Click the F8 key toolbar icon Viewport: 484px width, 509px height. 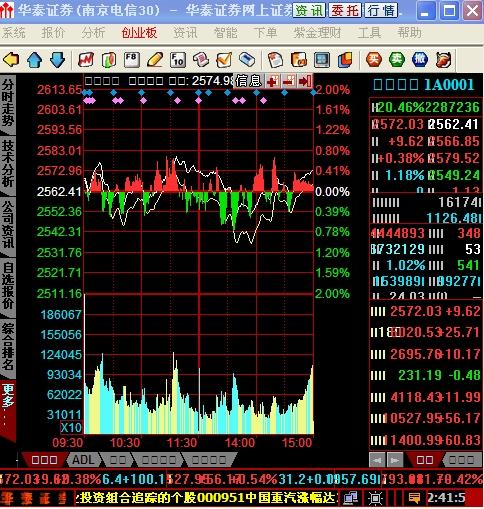click(x=131, y=60)
